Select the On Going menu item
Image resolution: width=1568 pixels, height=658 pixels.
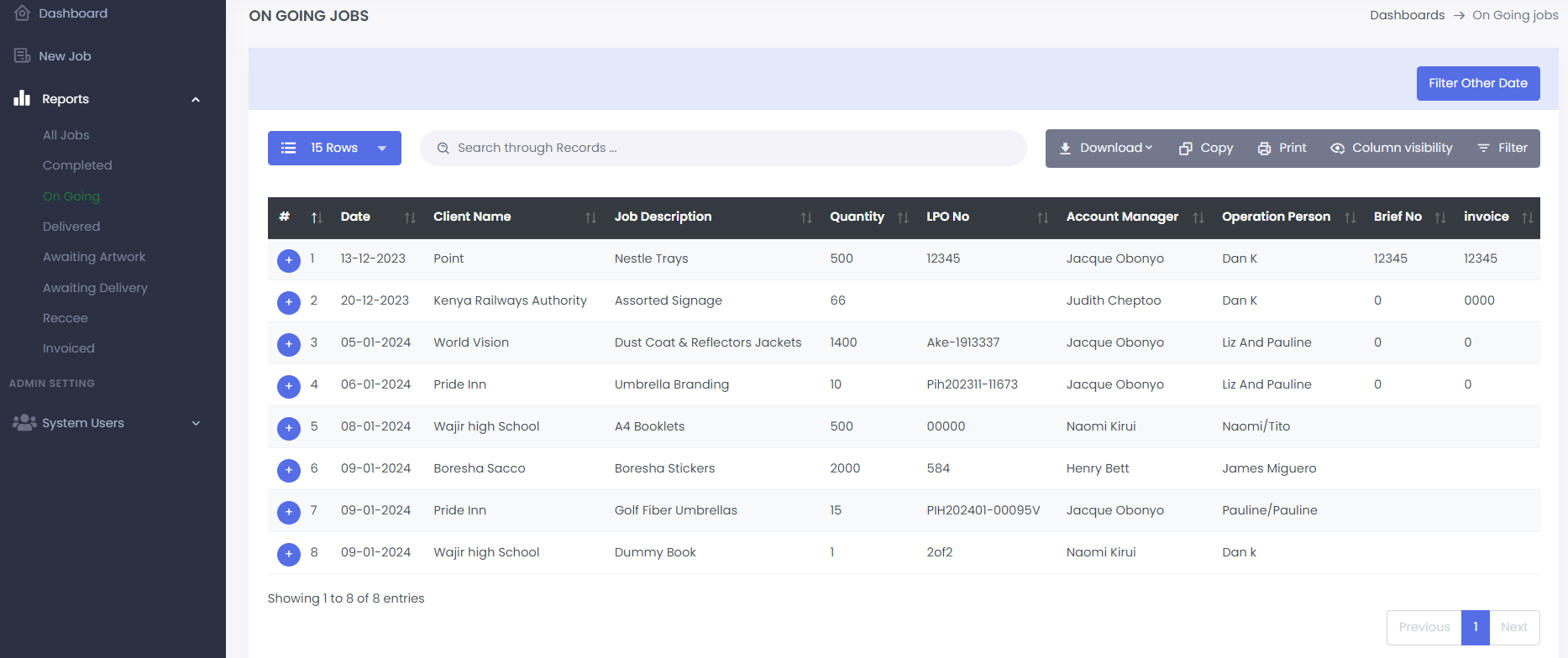coord(71,196)
